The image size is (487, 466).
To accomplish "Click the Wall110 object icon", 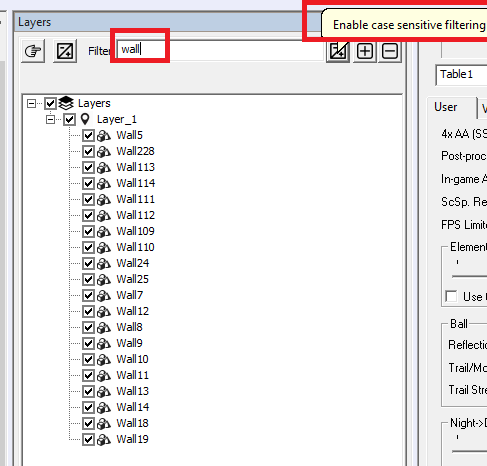I will [104, 248].
